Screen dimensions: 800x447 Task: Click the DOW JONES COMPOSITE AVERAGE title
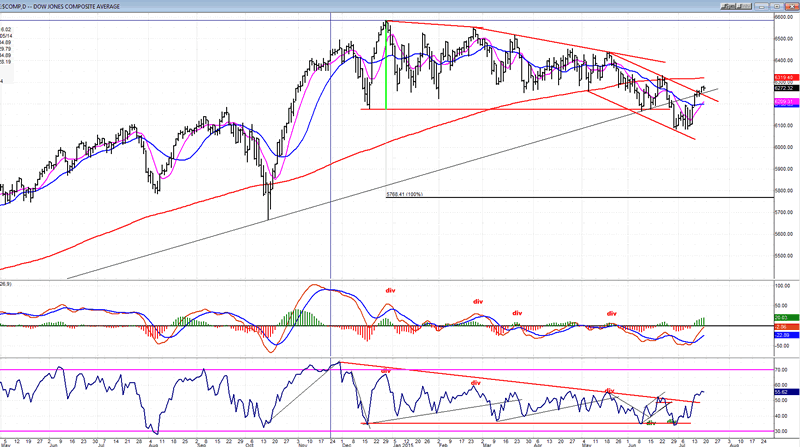62,4
